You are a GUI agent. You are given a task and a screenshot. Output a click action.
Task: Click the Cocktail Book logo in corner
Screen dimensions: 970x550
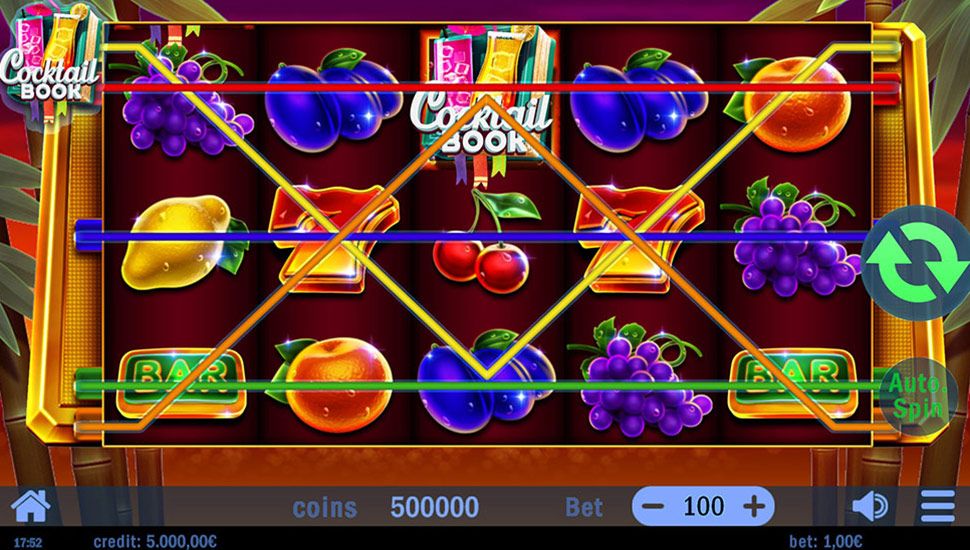[51, 58]
